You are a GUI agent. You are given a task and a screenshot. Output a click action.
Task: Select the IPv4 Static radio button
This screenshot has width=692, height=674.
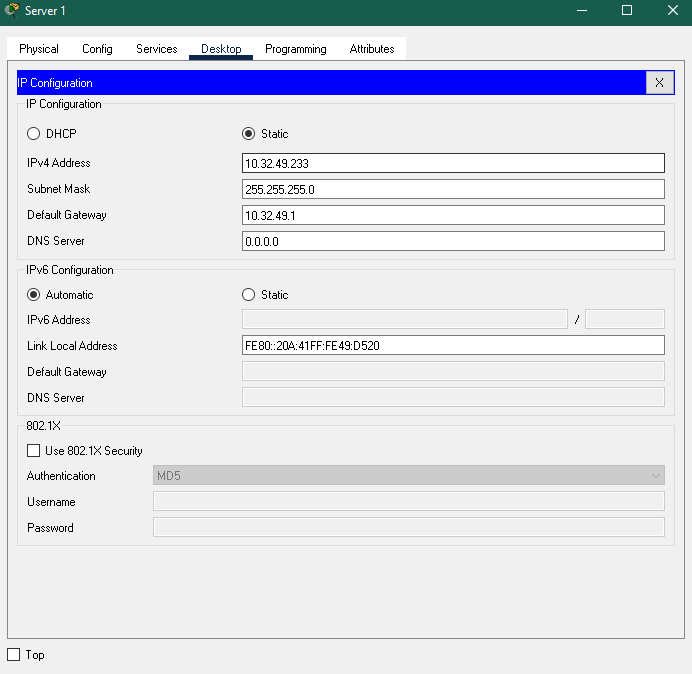248,133
